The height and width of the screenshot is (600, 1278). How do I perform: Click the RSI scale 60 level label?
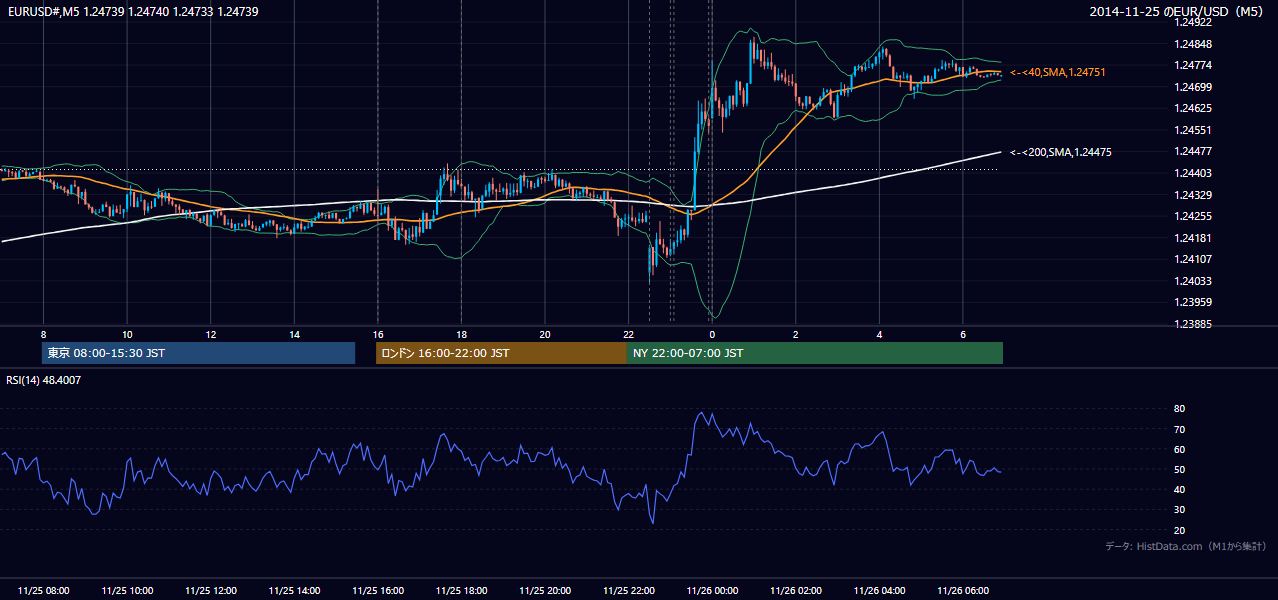pyautogui.click(x=1180, y=449)
